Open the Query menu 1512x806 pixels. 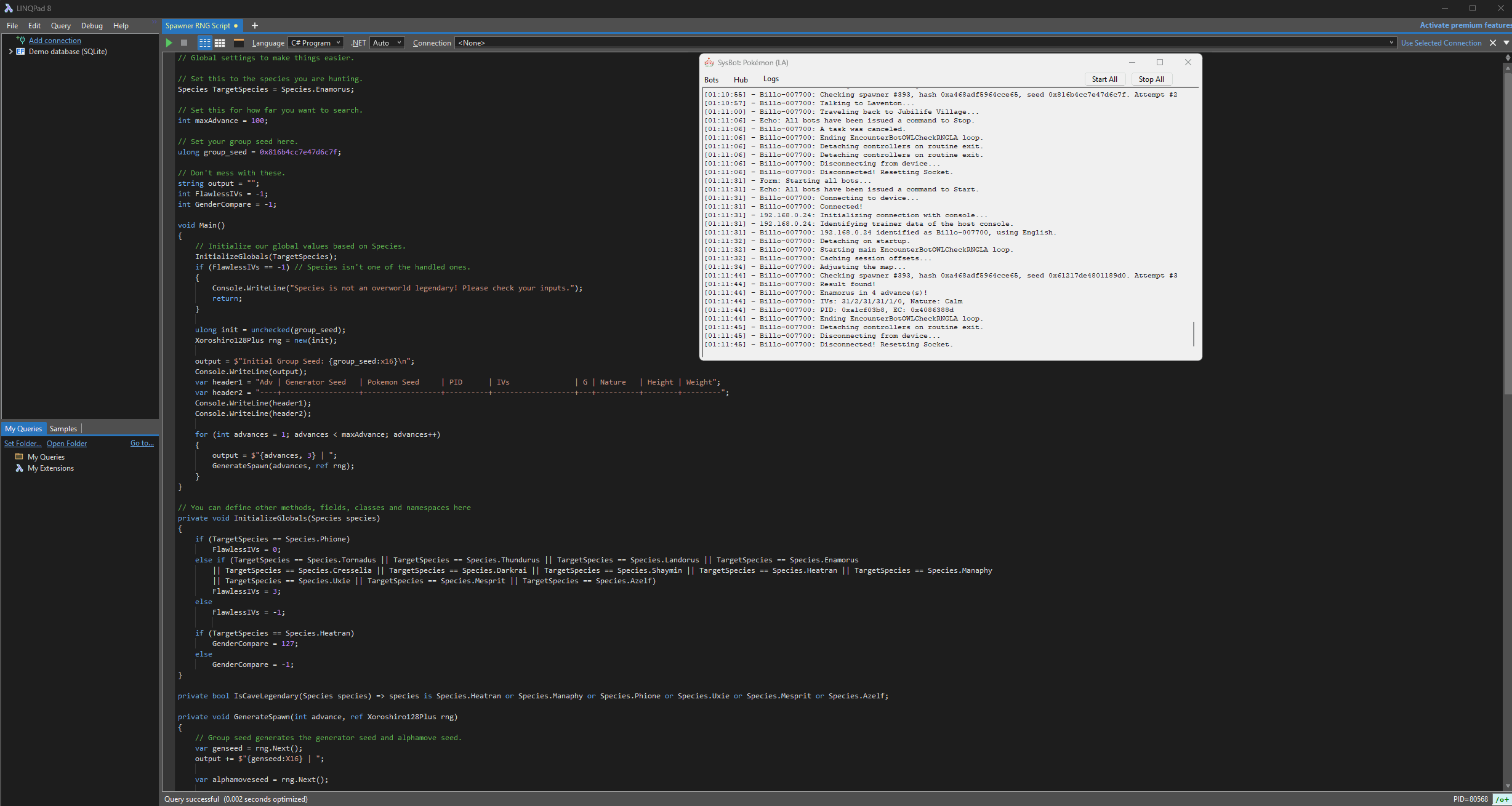click(60, 26)
